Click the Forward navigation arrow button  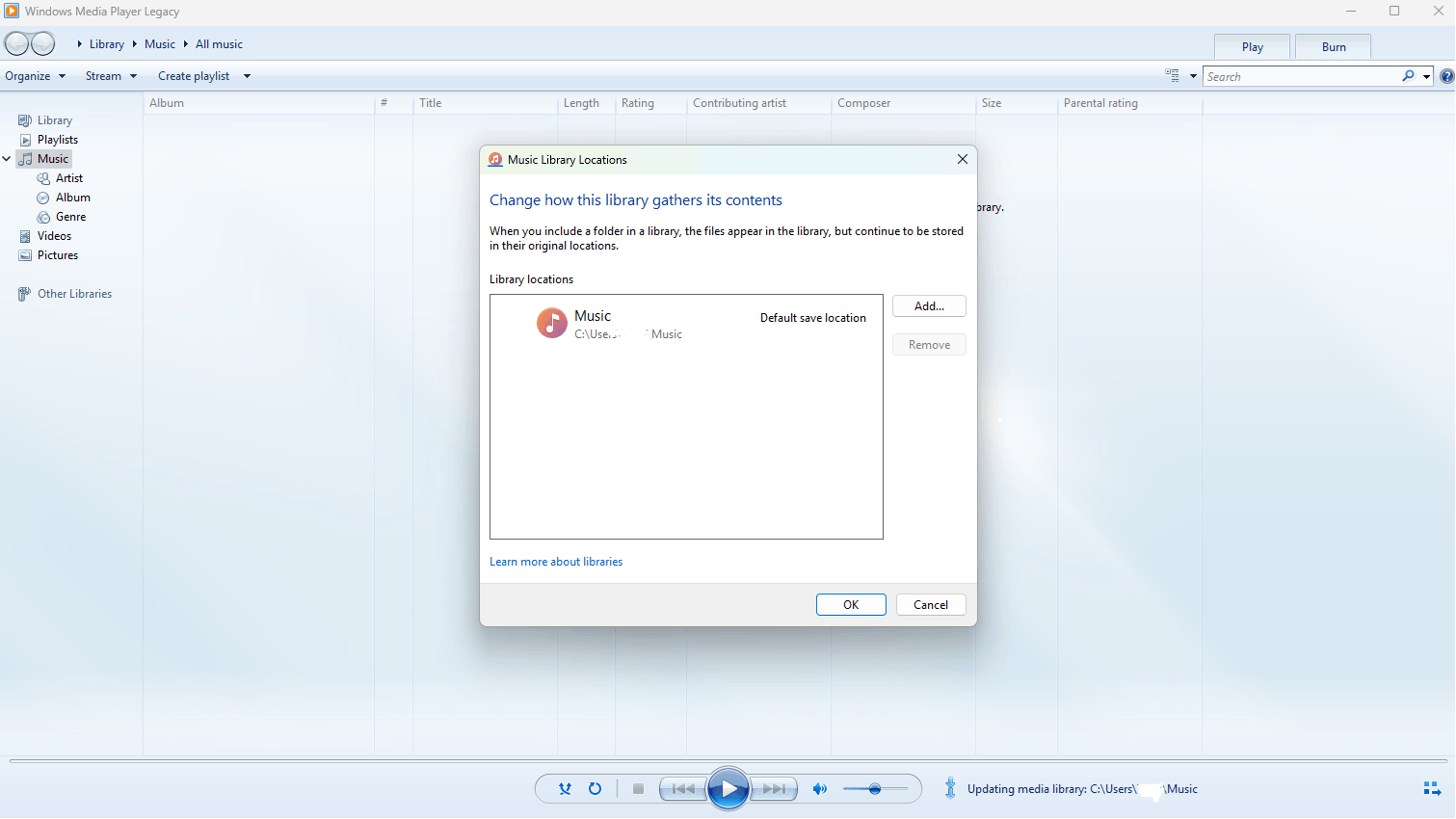[x=43, y=43]
